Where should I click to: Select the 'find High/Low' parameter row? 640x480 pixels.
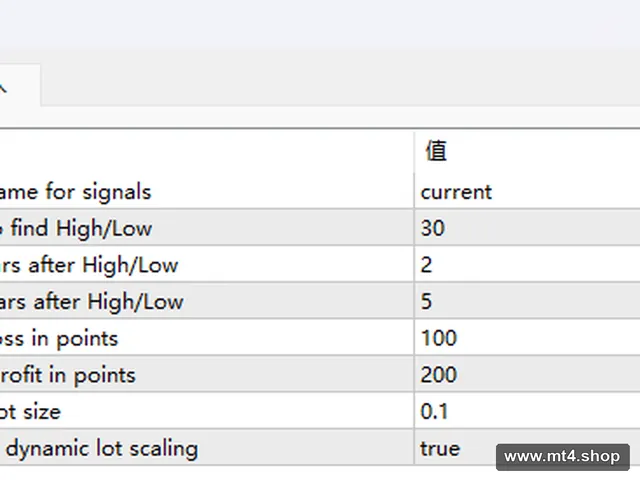[x=207, y=228]
